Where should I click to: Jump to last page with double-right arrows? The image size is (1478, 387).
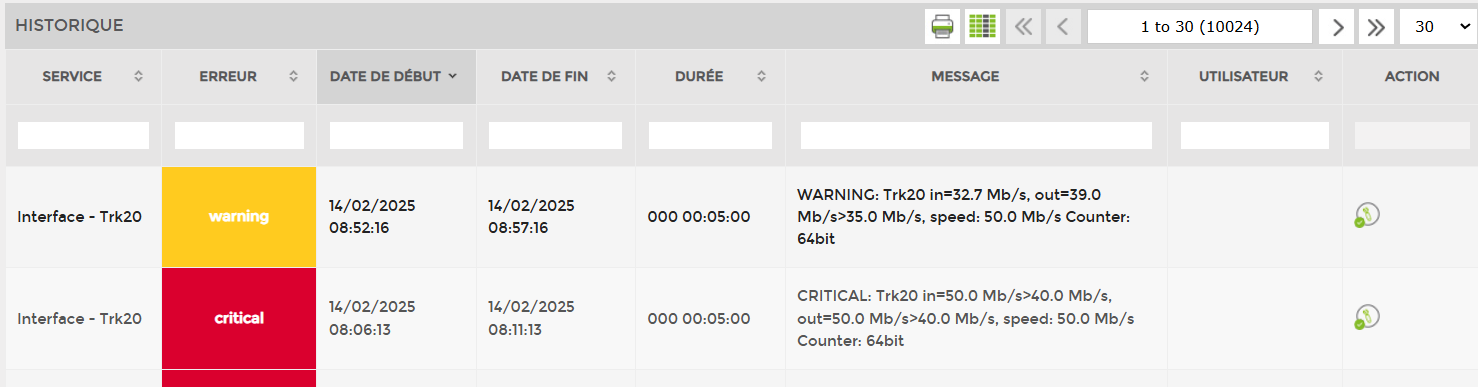click(1377, 27)
